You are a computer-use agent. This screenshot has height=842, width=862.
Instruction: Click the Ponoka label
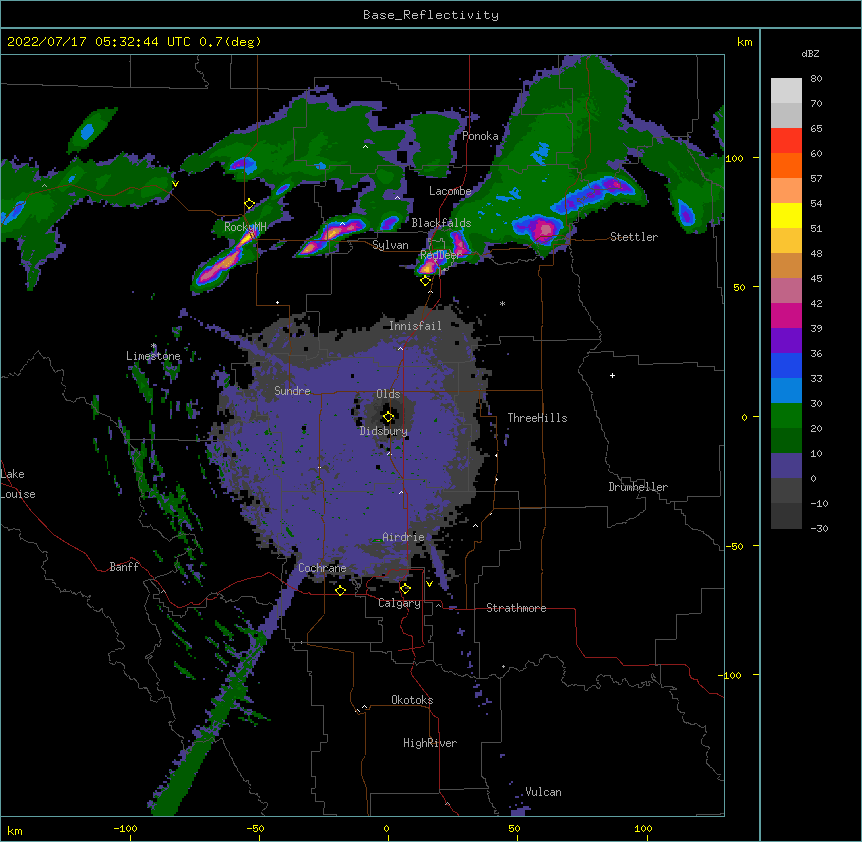pyautogui.click(x=480, y=136)
